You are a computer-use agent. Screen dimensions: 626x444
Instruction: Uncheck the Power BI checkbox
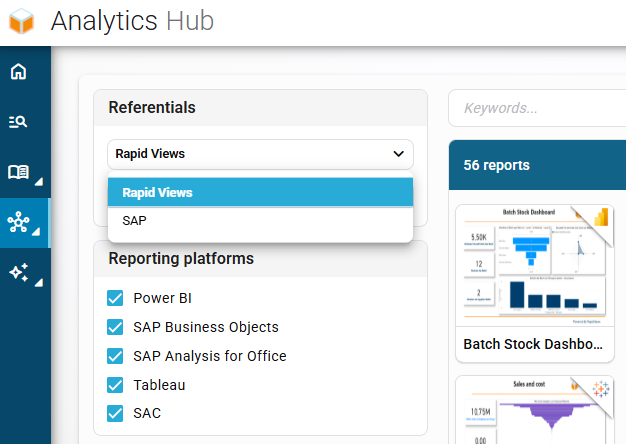[x=115, y=298]
